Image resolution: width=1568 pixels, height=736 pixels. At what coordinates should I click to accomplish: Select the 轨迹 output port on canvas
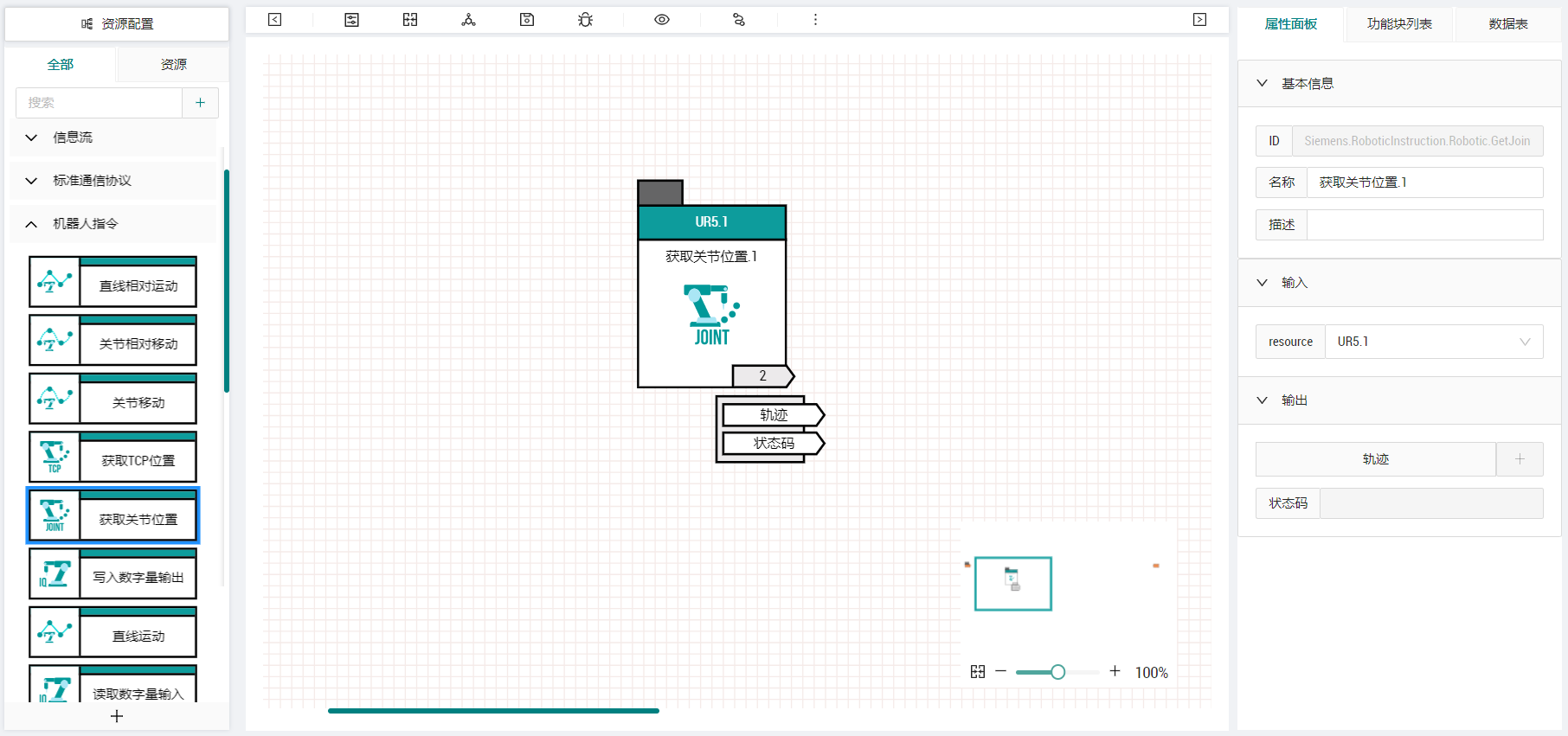(773, 415)
